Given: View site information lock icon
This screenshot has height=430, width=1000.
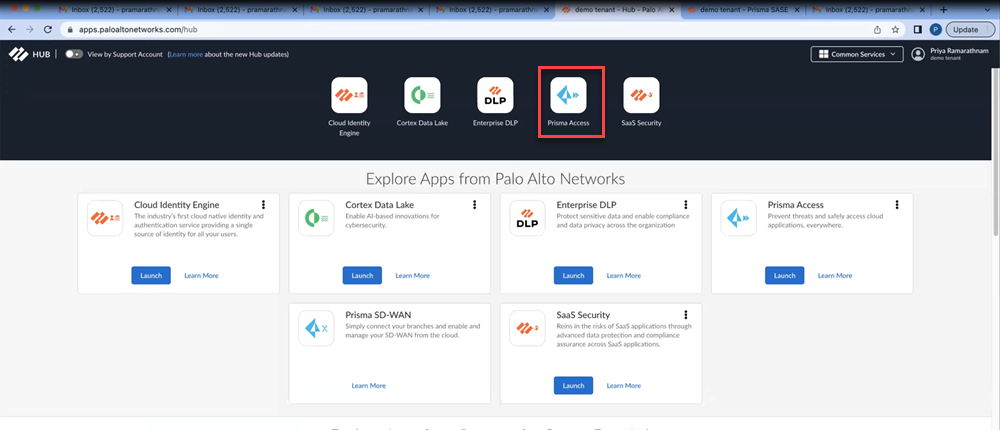Looking at the screenshot, I should tap(70, 29).
